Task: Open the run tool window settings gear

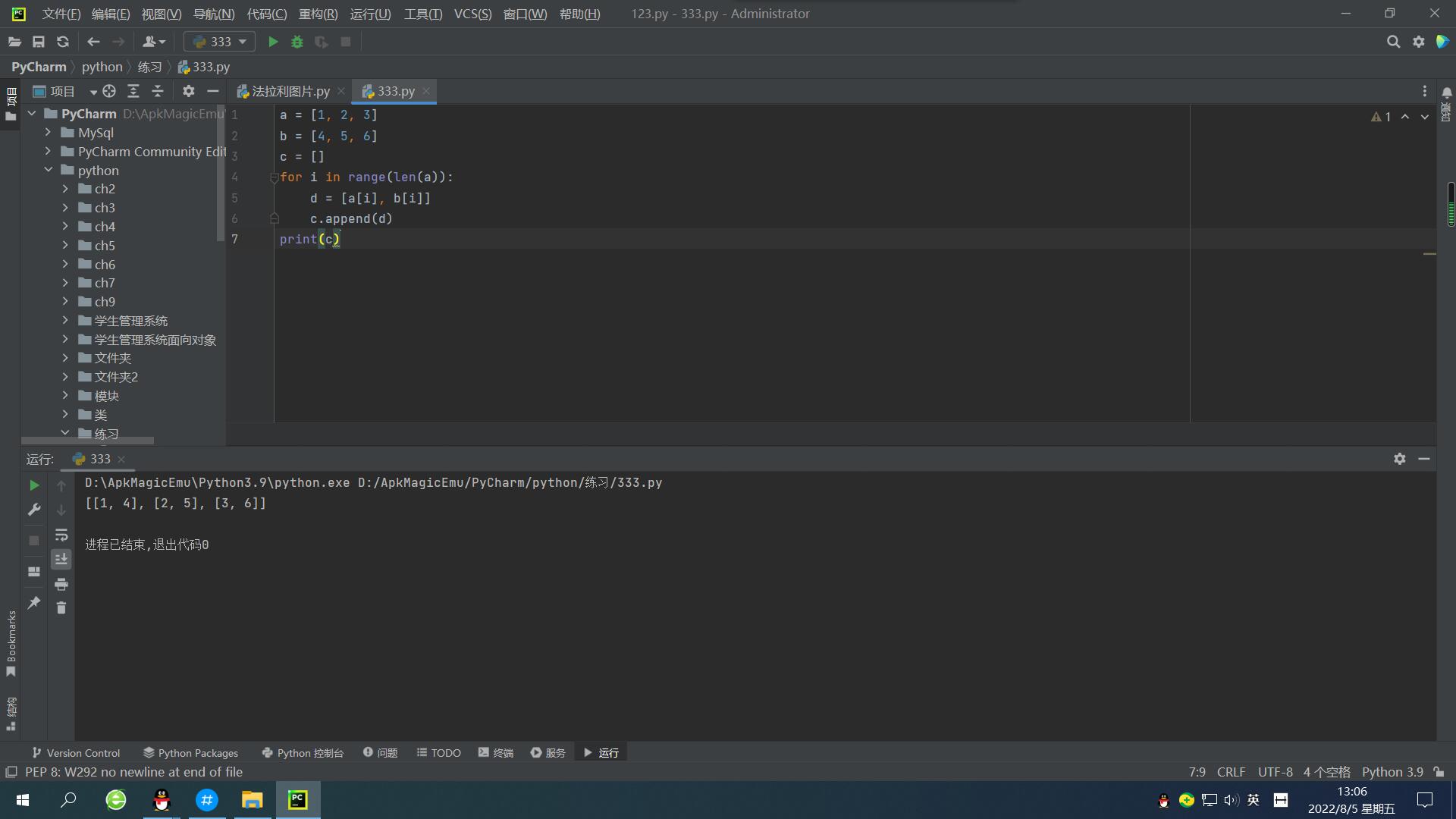Action: [1399, 459]
